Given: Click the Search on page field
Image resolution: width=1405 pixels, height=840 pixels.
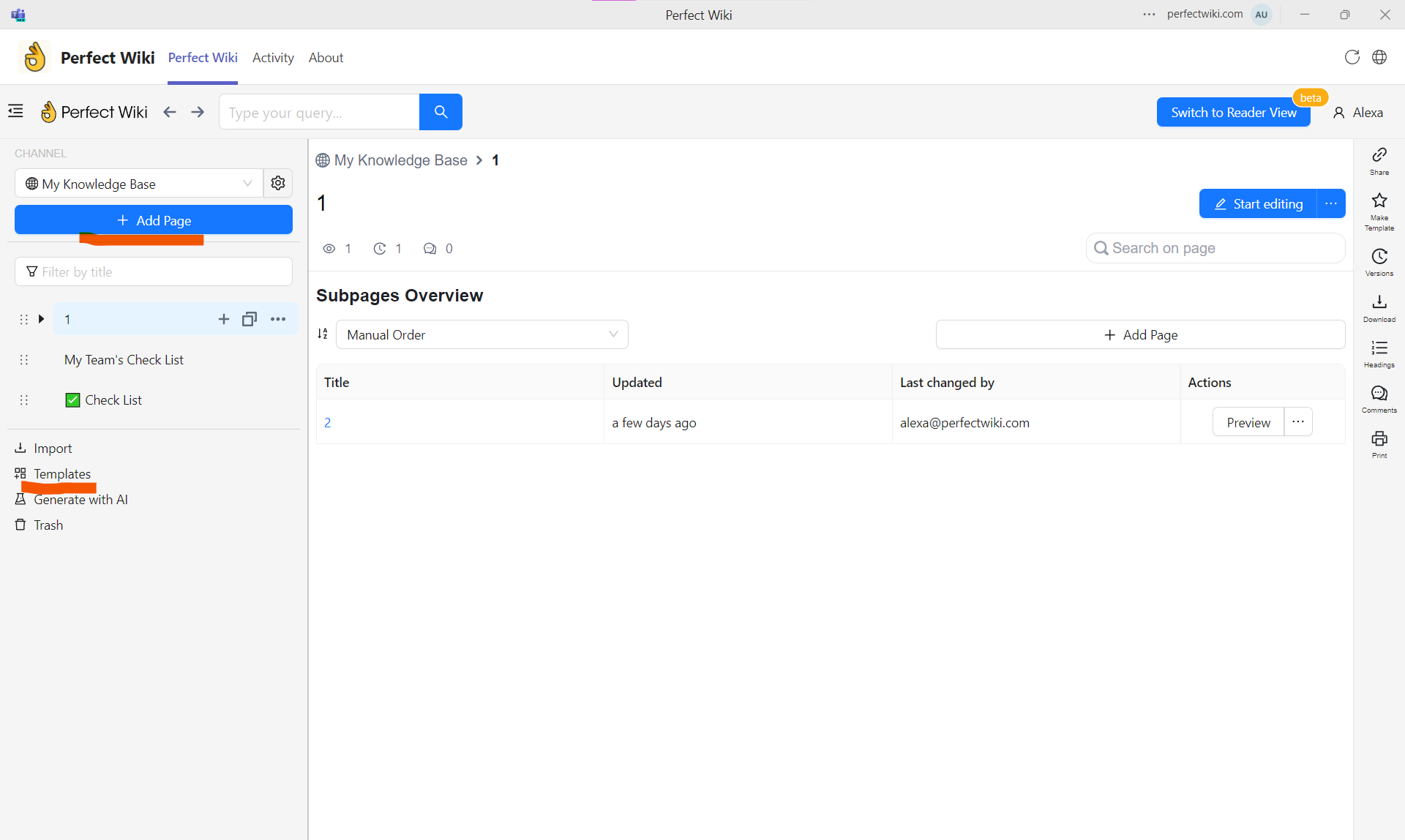Looking at the screenshot, I should pos(1215,248).
